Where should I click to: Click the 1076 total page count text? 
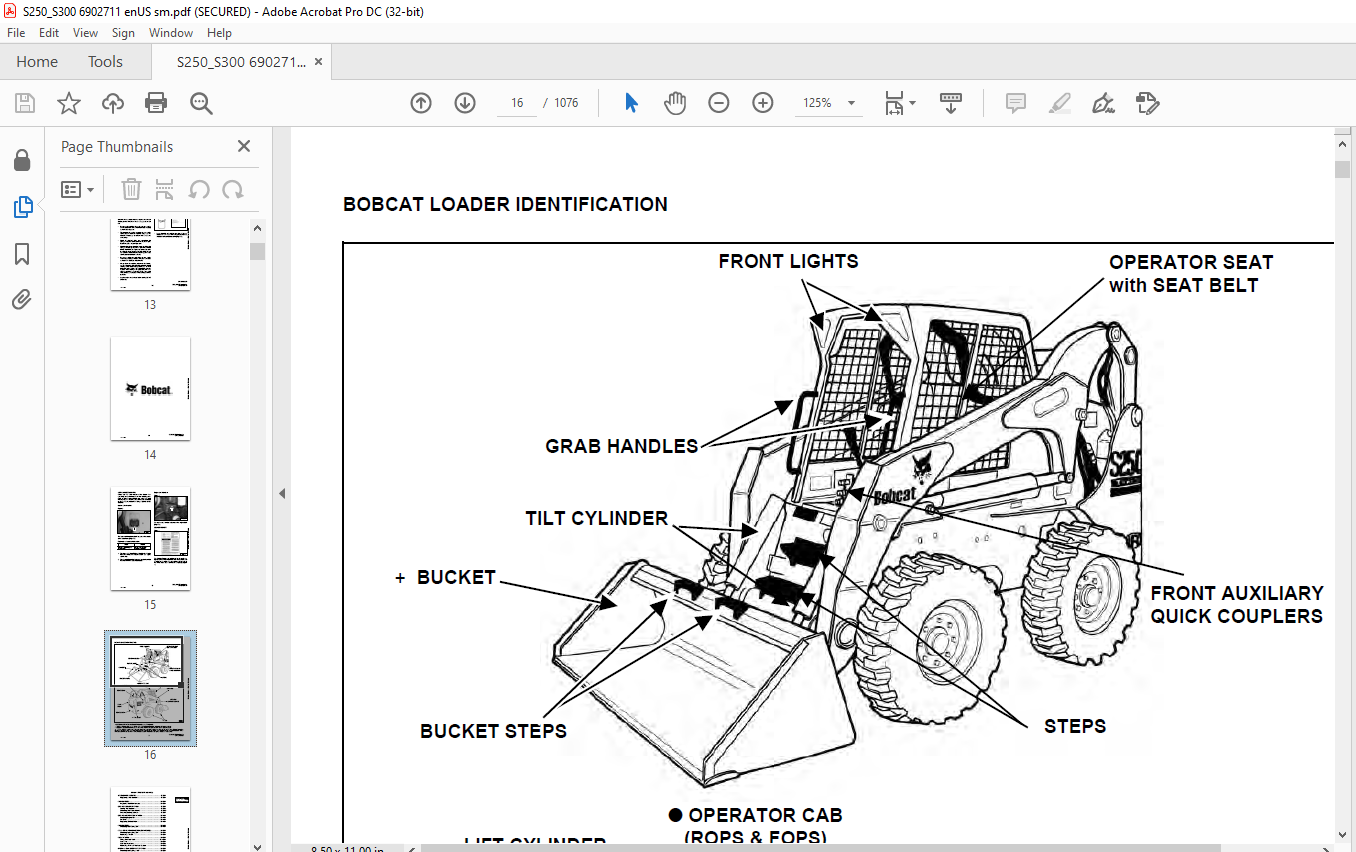(x=567, y=103)
